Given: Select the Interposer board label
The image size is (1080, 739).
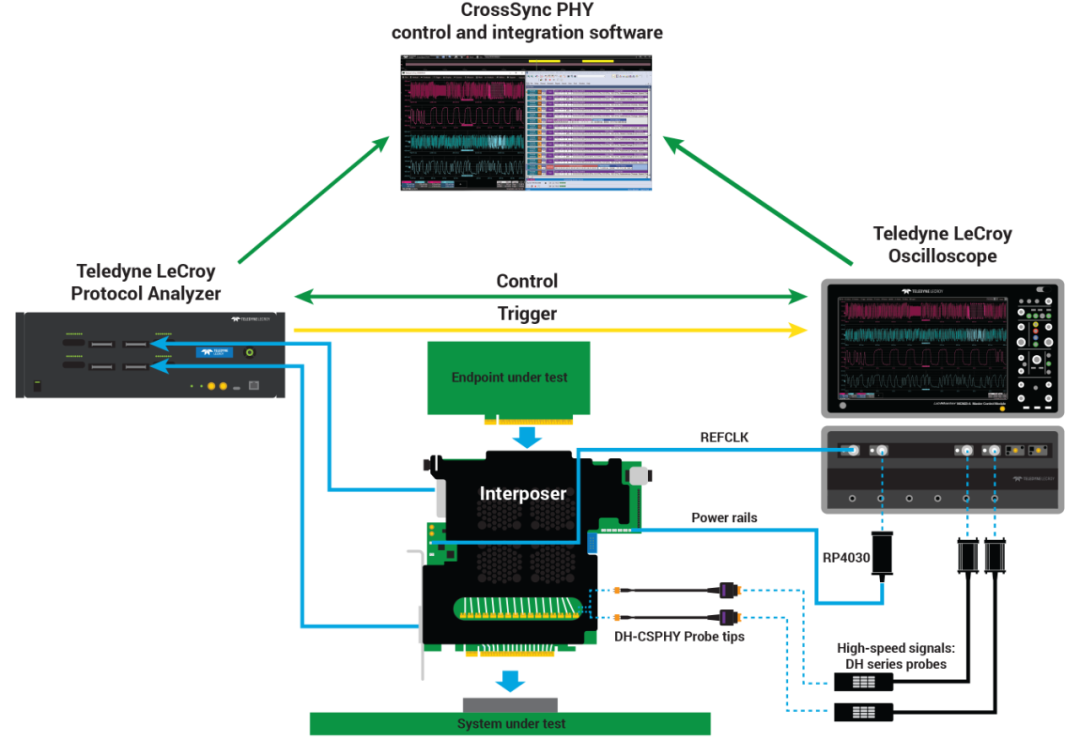Looking at the screenshot, I should [x=522, y=494].
